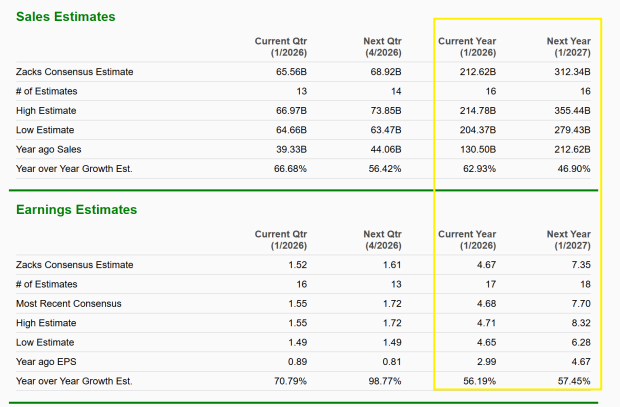This screenshot has height=407, width=620.
Task: Click Zacks Consensus Estimate label in Sales table
Action: coord(75,72)
